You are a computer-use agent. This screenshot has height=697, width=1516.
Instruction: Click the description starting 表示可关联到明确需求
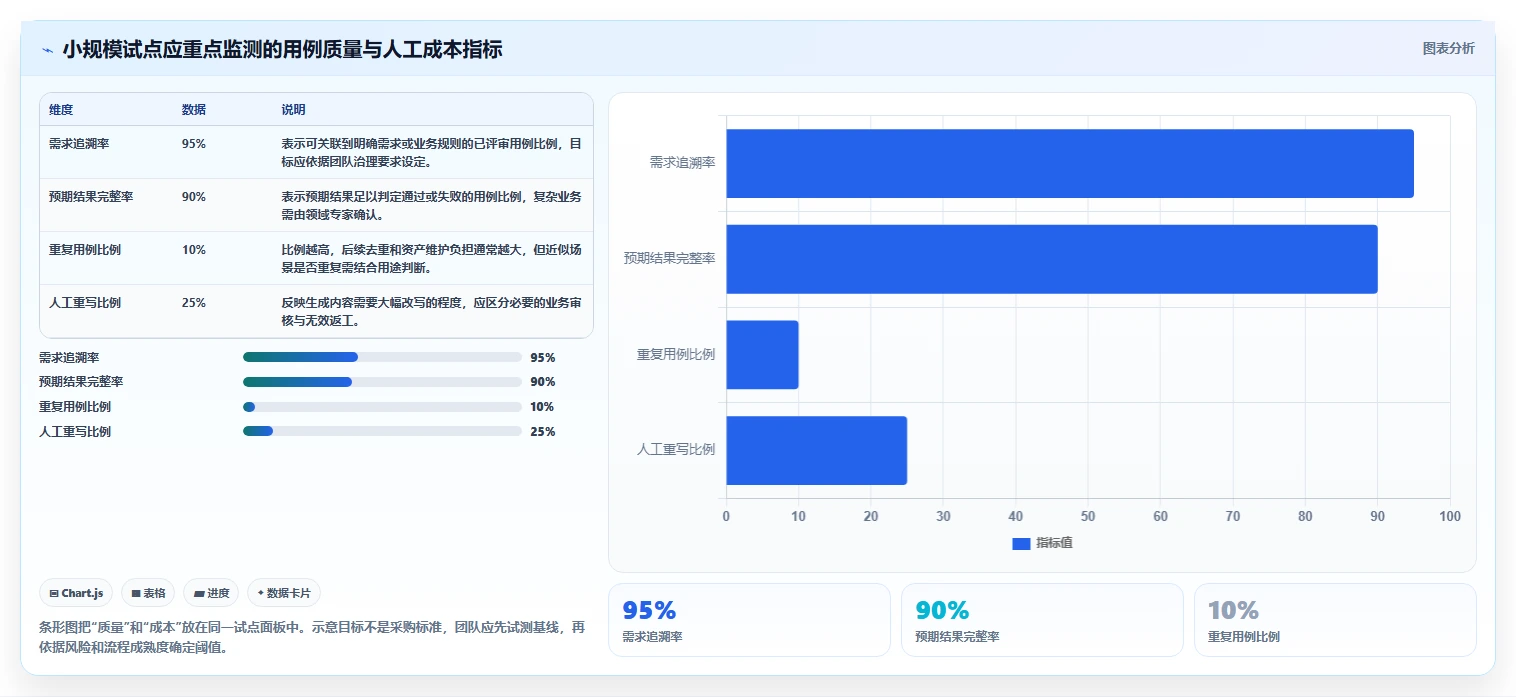(432, 152)
